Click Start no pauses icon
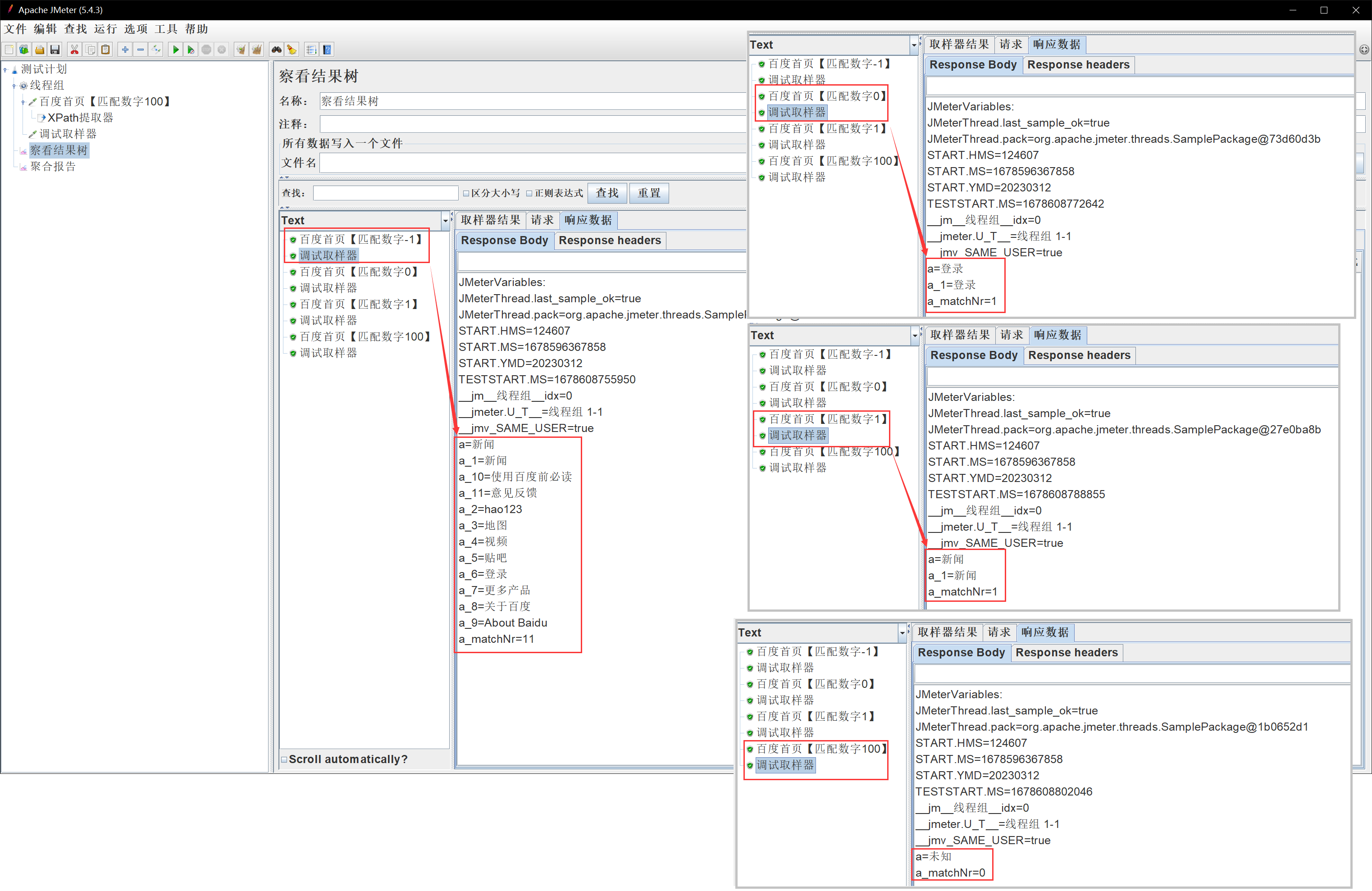The width and height of the screenshot is (1372, 891). point(191,50)
